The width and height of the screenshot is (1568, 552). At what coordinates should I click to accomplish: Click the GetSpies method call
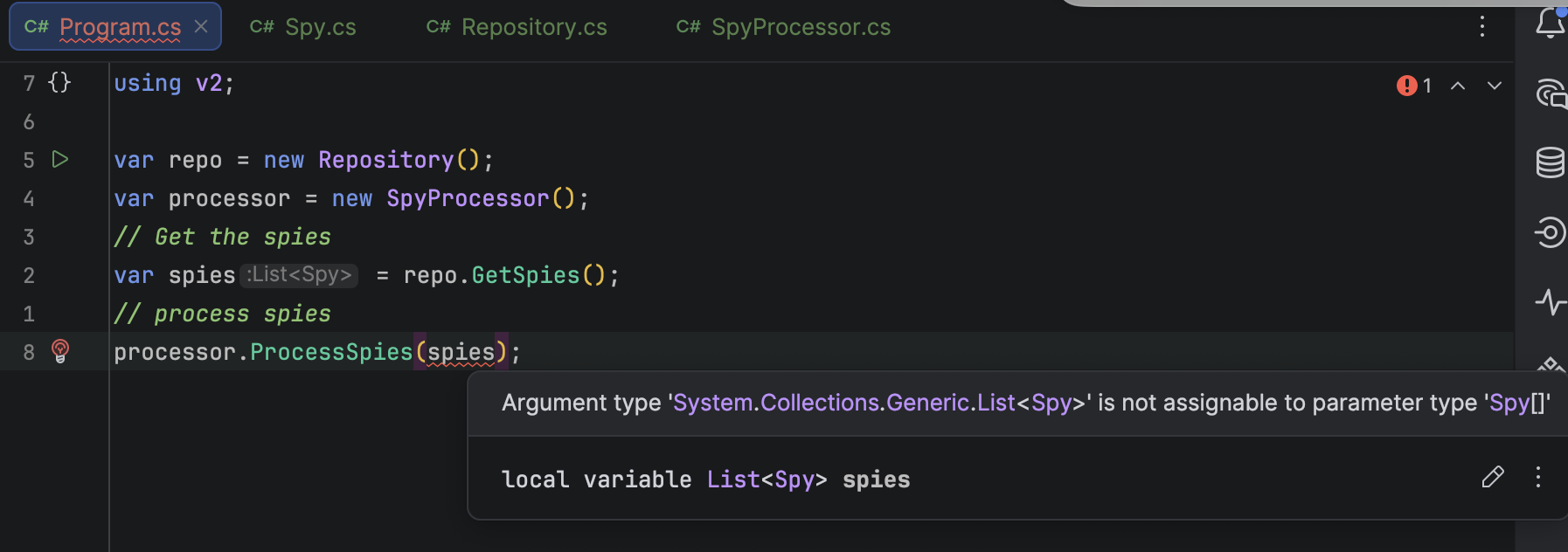click(525, 275)
